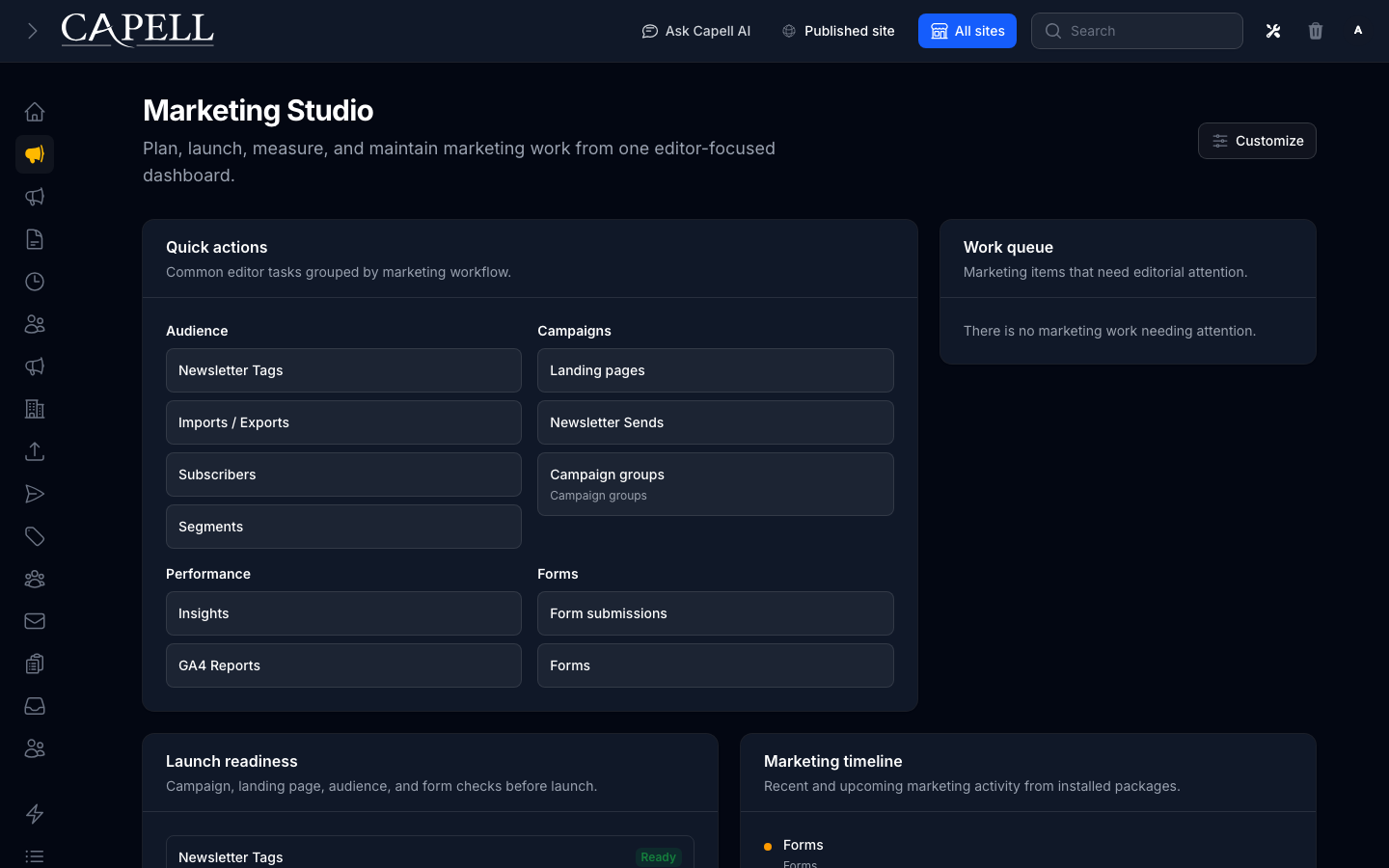Click the Launch readiness heading

[231, 762]
